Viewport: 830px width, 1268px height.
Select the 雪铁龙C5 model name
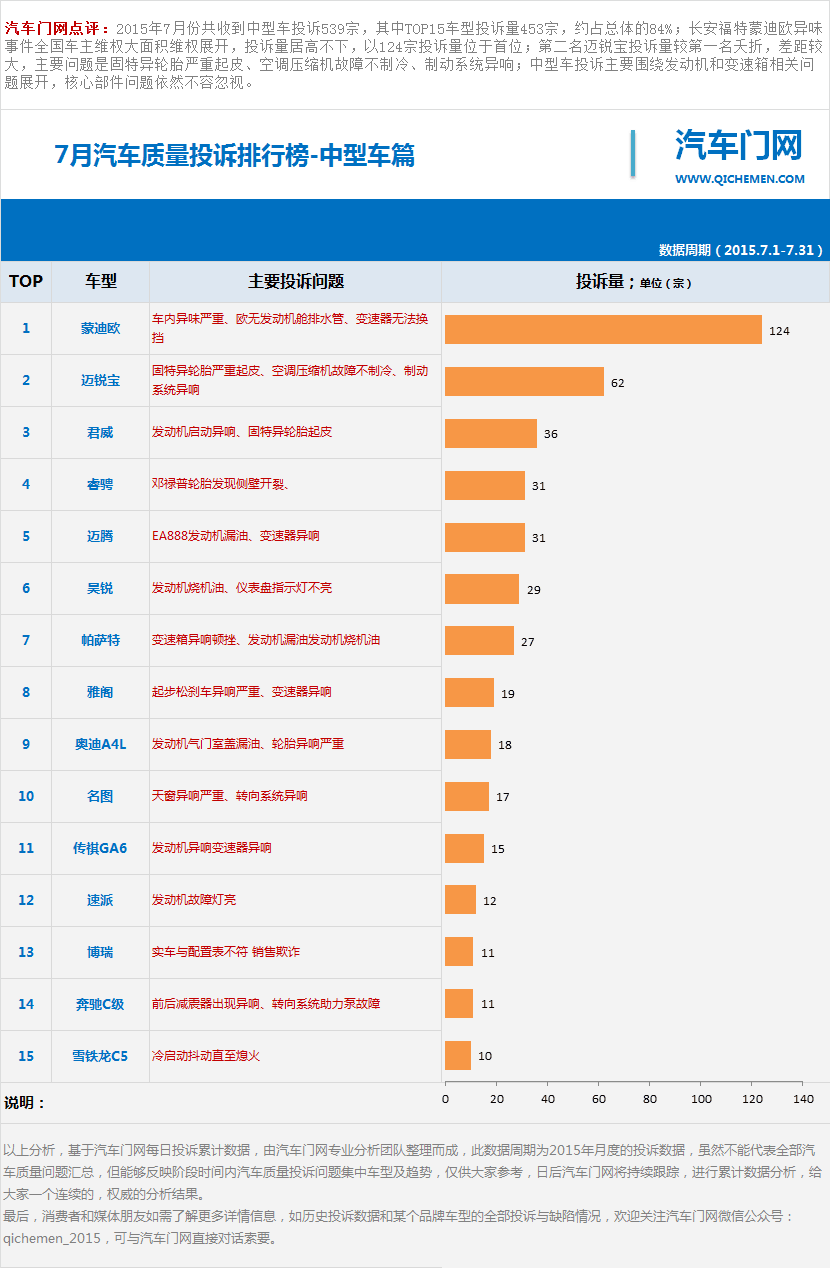(x=100, y=1056)
